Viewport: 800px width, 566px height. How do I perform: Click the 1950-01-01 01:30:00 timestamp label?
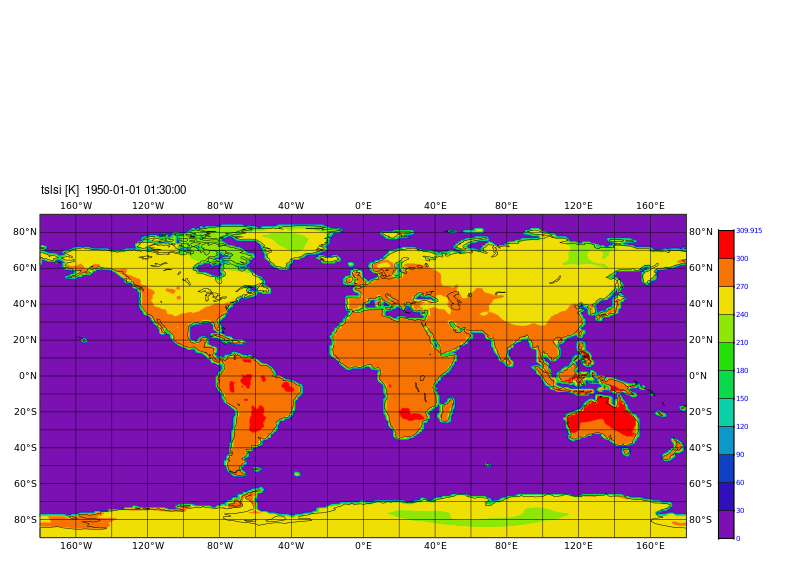pyautogui.click(x=135, y=190)
